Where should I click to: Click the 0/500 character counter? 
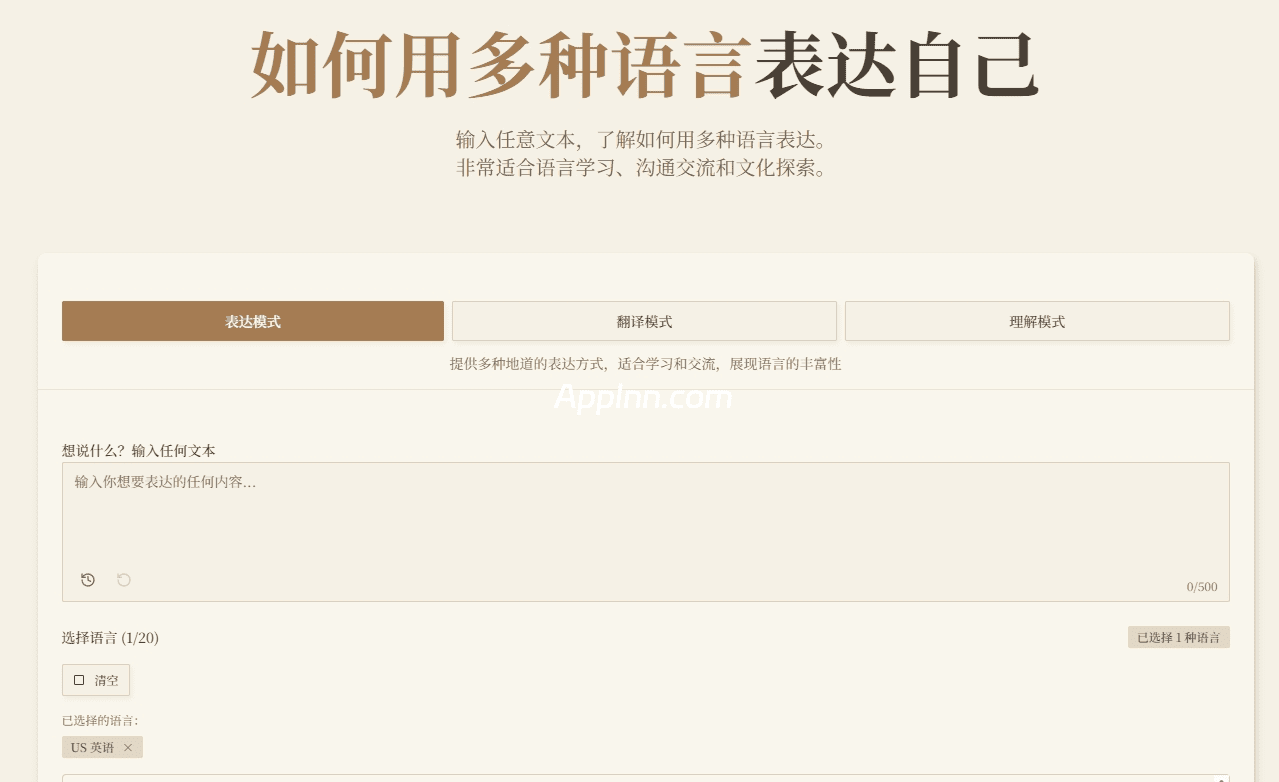click(x=1202, y=587)
